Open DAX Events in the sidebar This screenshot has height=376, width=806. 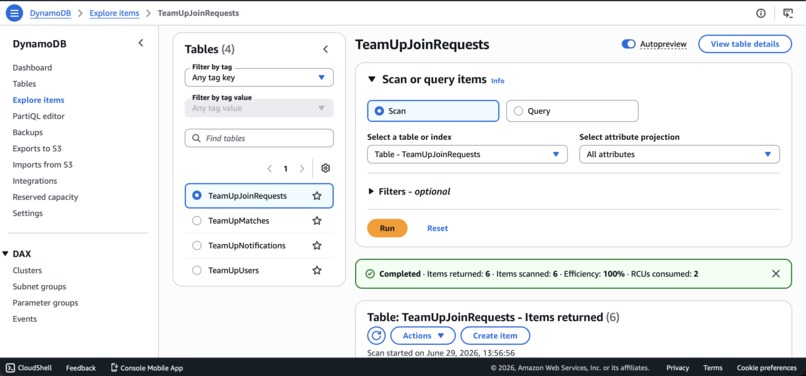25,319
